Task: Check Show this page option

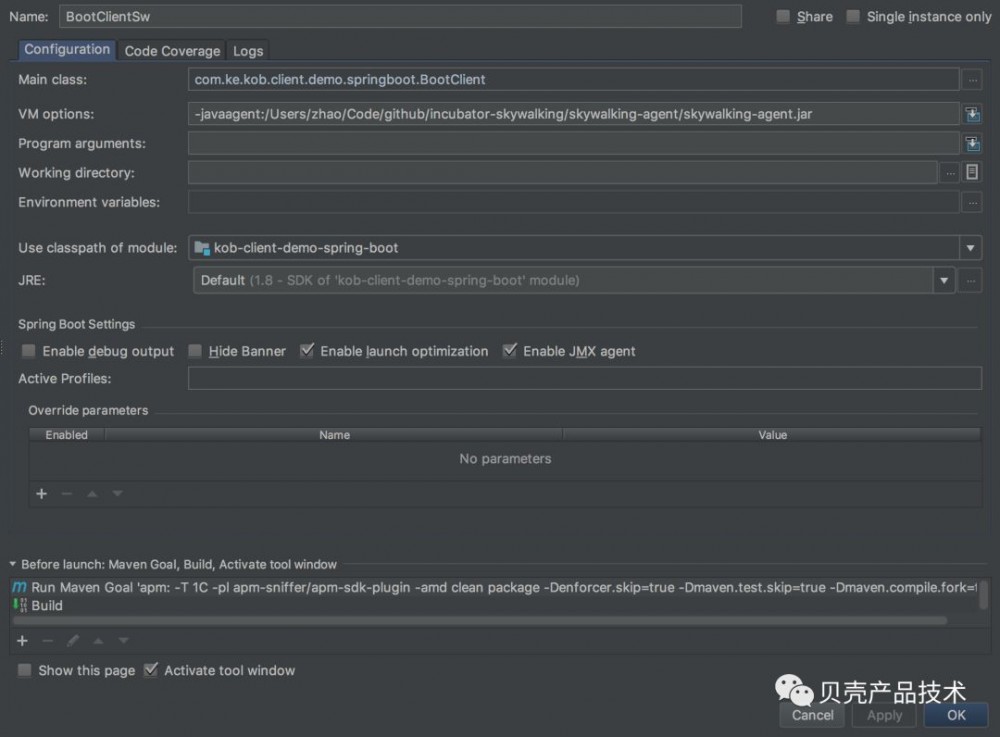Action: point(24,670)
